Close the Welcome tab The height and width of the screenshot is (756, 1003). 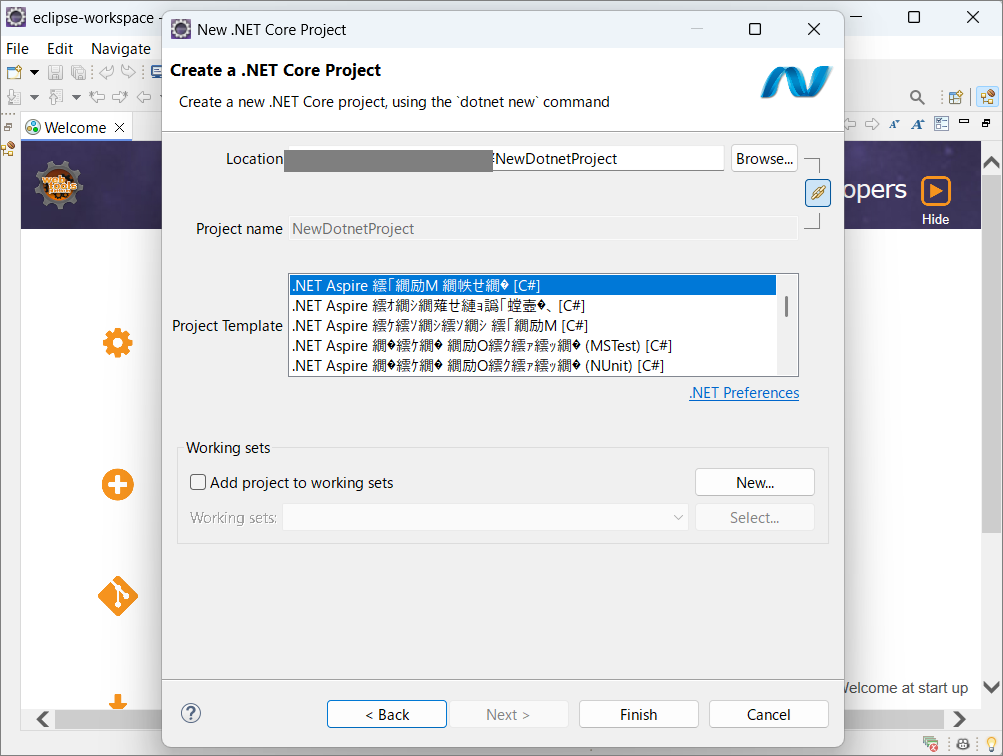click(x=120, y=127)
